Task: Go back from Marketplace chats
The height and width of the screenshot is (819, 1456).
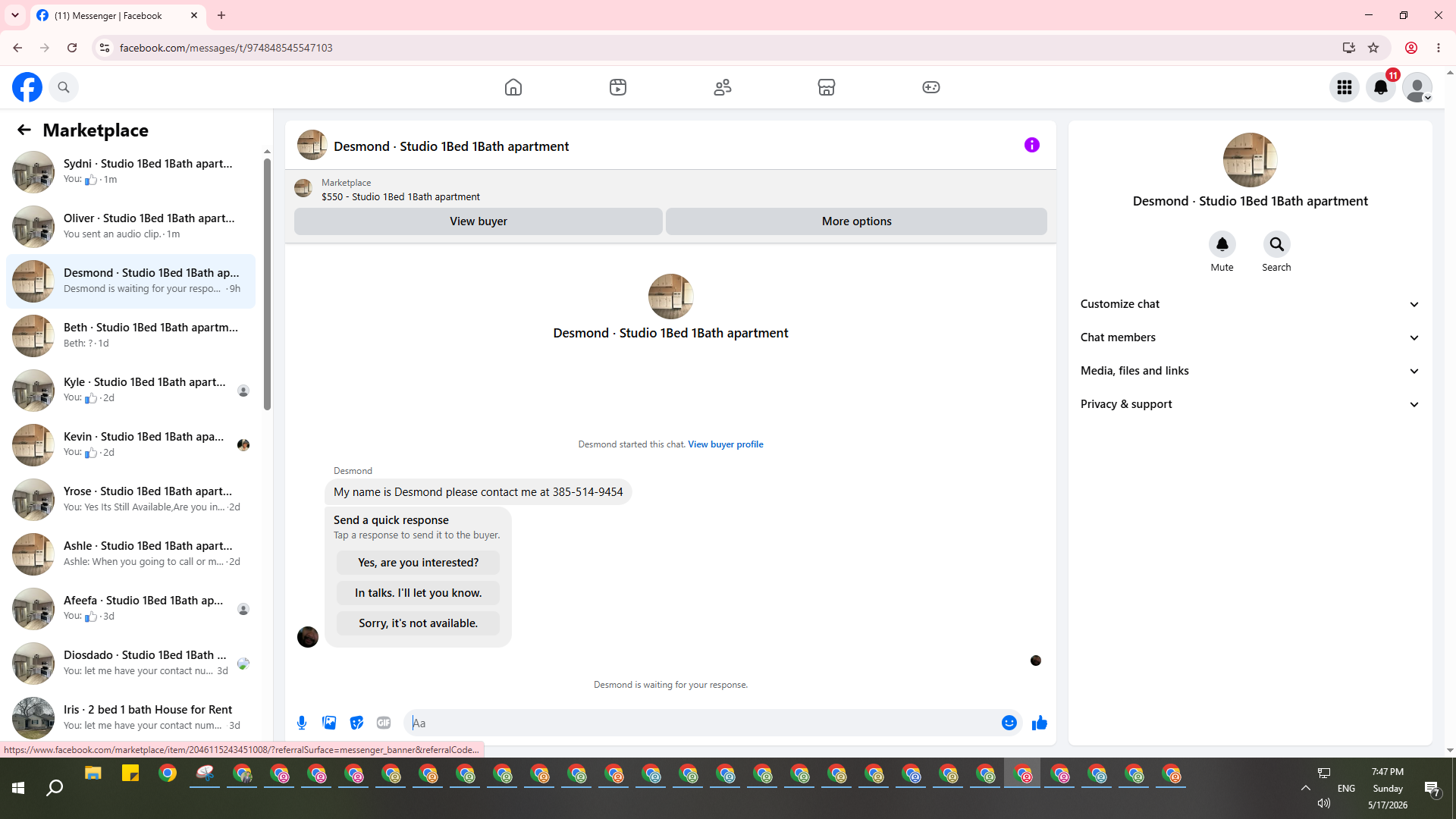Action: 24,130
